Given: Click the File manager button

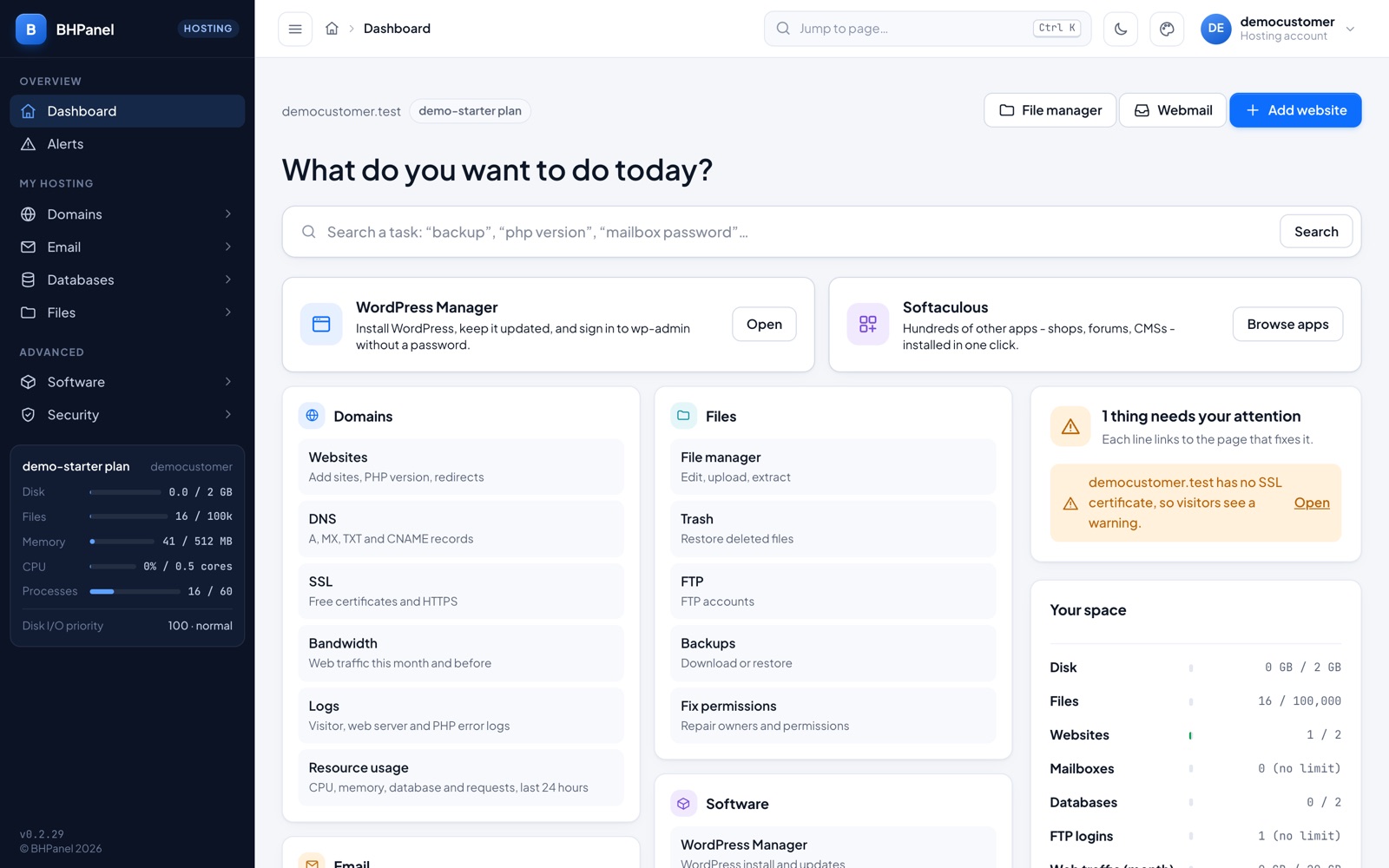Looking at the screenshot, I should coord(1050,110).
